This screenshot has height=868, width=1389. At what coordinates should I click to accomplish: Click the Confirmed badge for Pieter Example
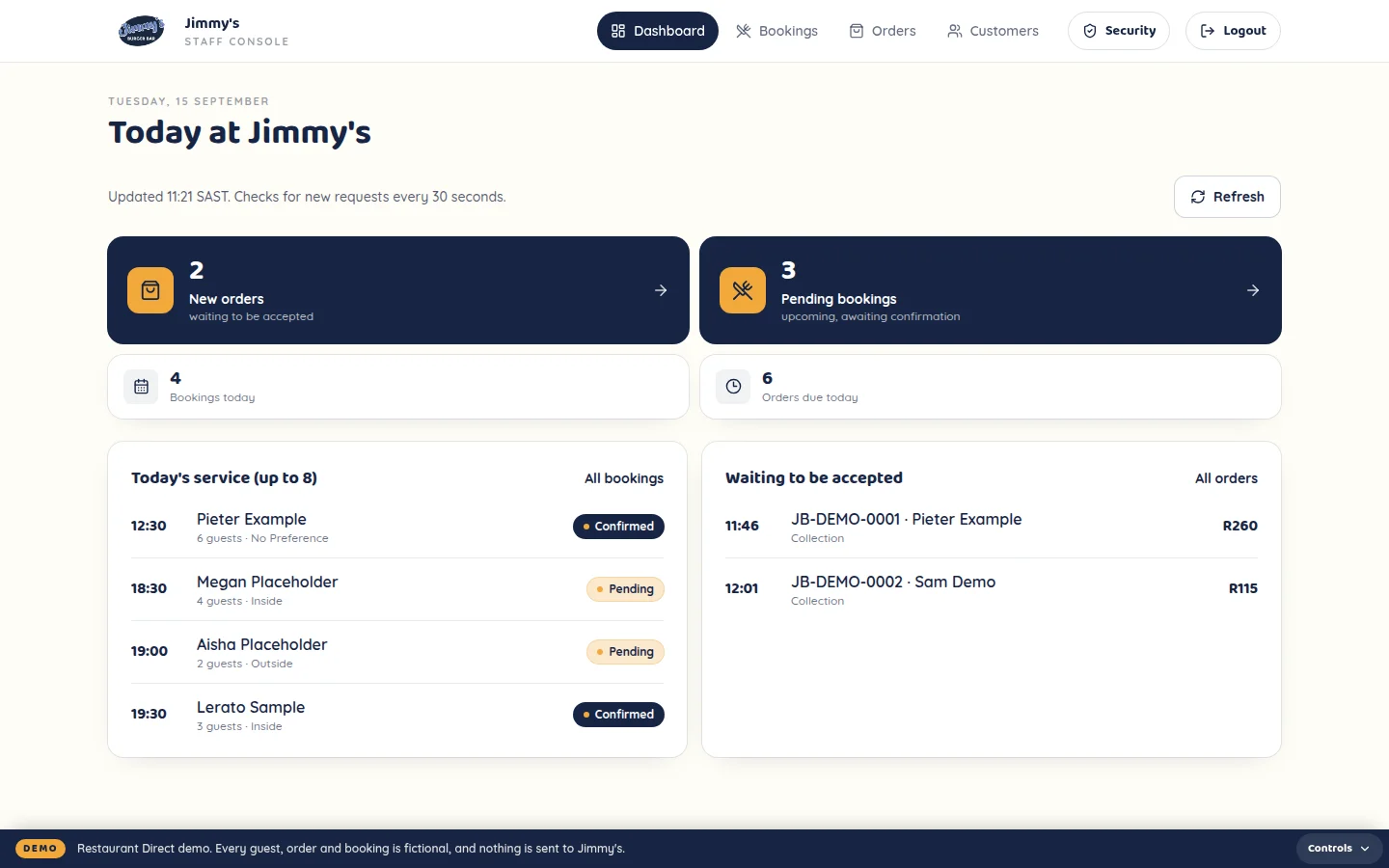[618, 527]
